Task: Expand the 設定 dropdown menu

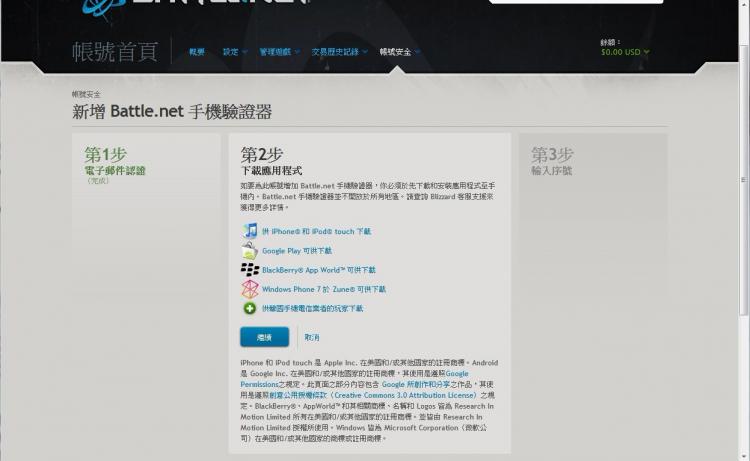Action: [235, 52]
